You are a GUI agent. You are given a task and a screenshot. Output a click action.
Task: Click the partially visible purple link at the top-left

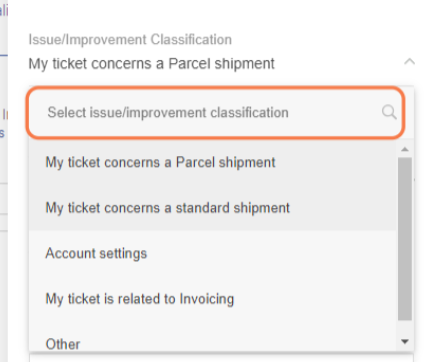click(x=3, y=11)
